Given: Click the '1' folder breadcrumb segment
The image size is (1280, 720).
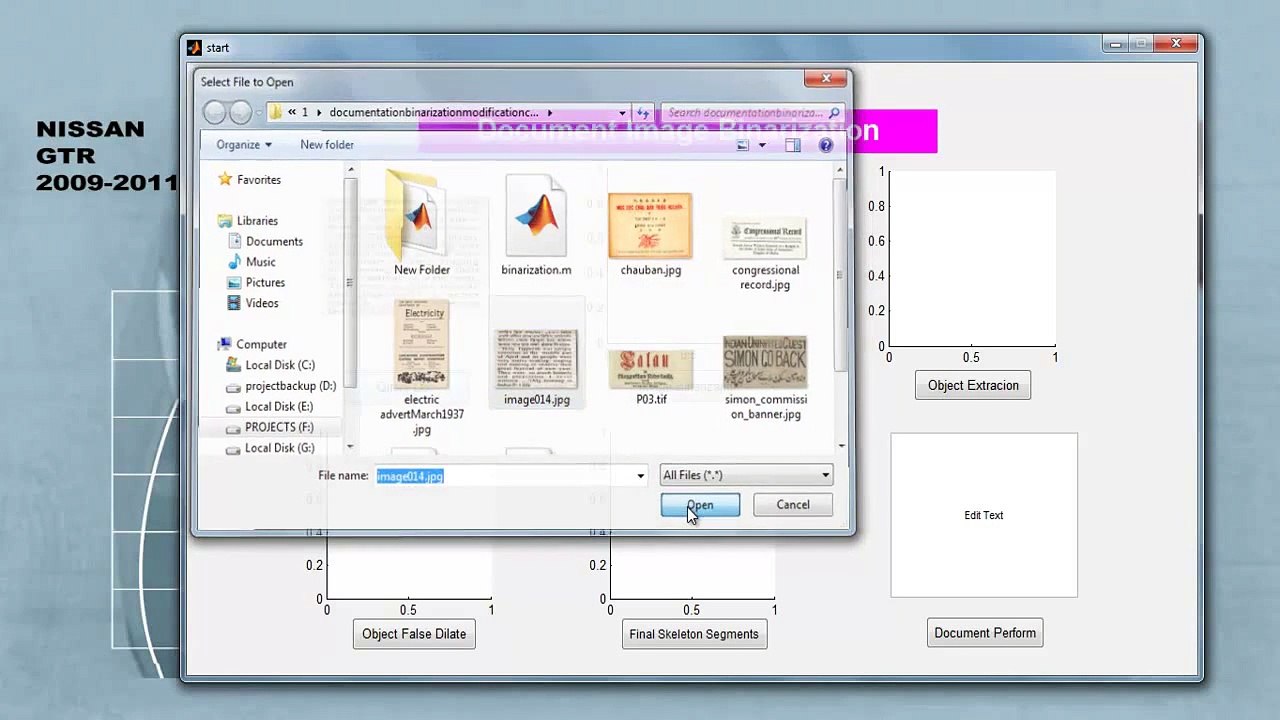Looking at the screenshot, I should click(x=305, y=113).
